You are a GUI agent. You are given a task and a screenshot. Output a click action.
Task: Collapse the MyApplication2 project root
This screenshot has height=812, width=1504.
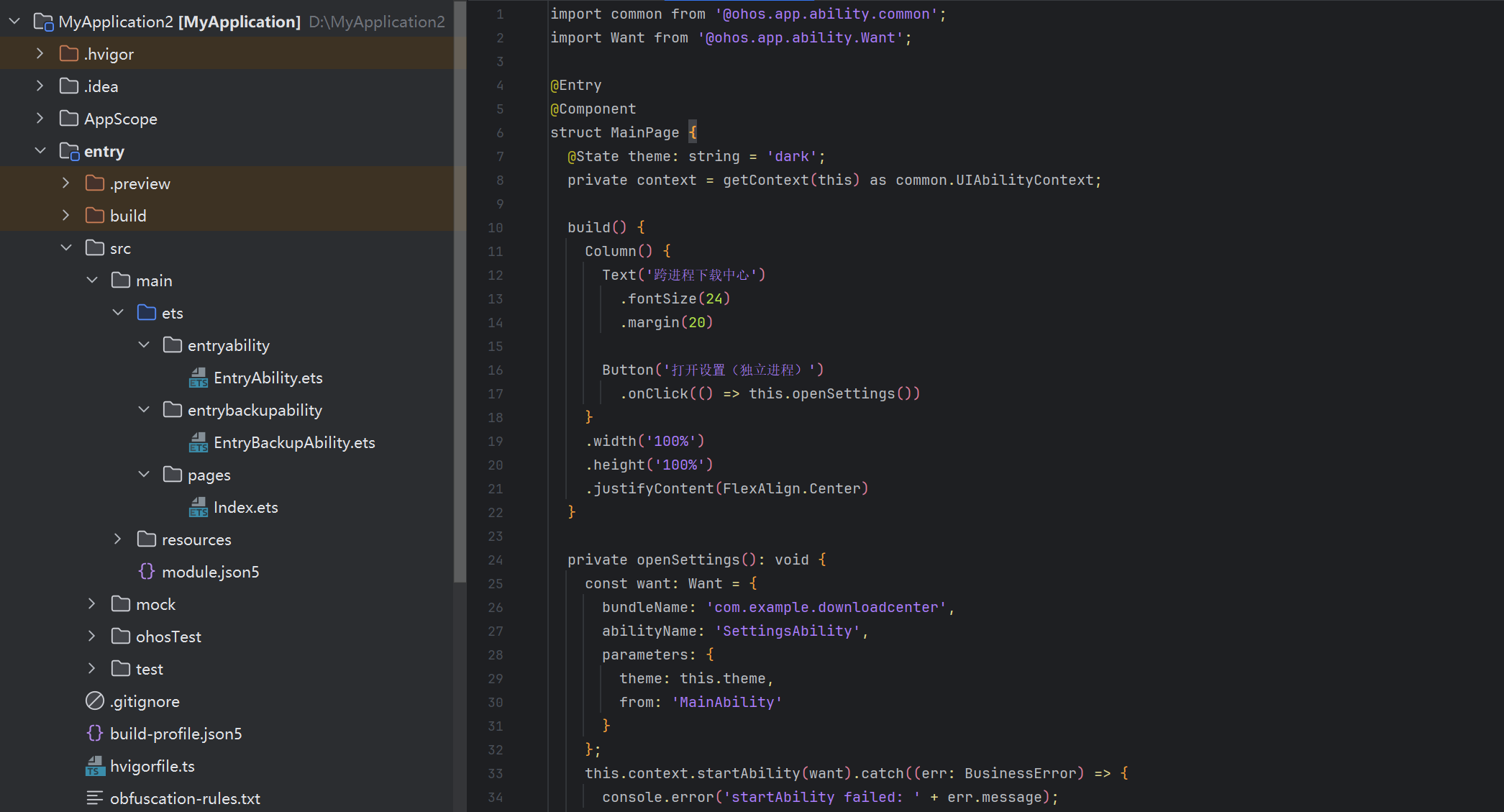click(x=14, y=22)
